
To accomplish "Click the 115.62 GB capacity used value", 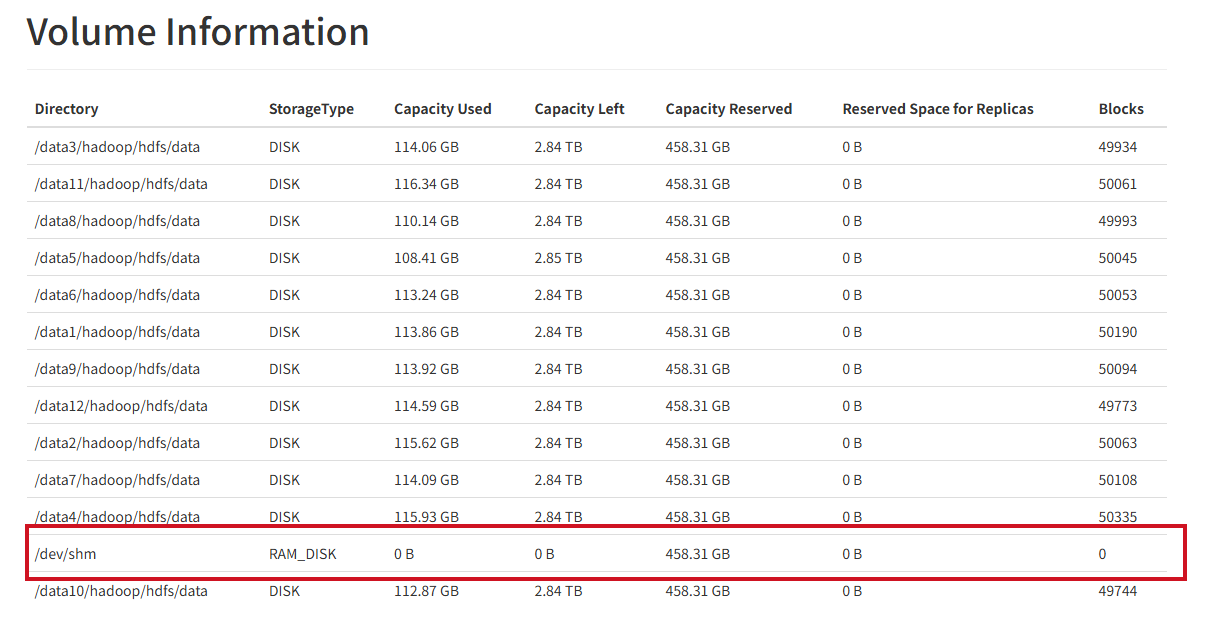I will [x=426, y=443].
